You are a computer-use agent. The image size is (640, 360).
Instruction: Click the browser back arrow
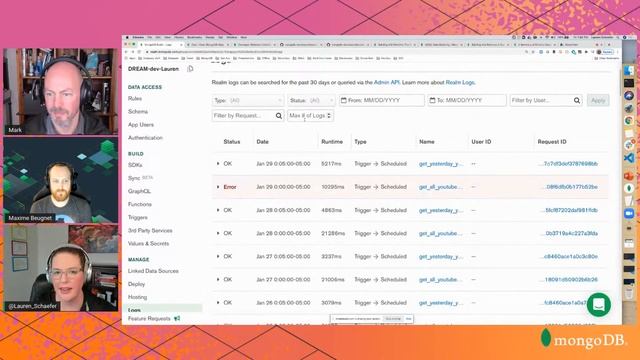click(127, 52)
